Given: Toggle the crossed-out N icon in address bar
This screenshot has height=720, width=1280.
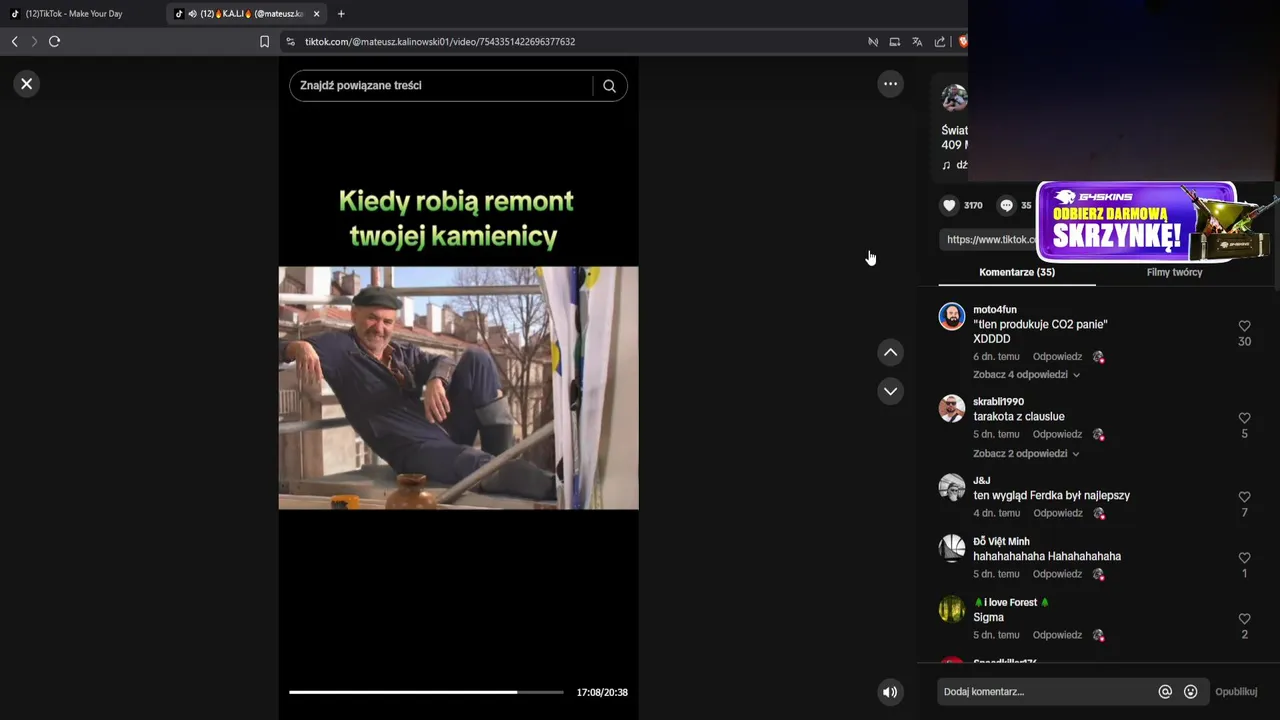Looking at the screenshot, I should 873,42.
